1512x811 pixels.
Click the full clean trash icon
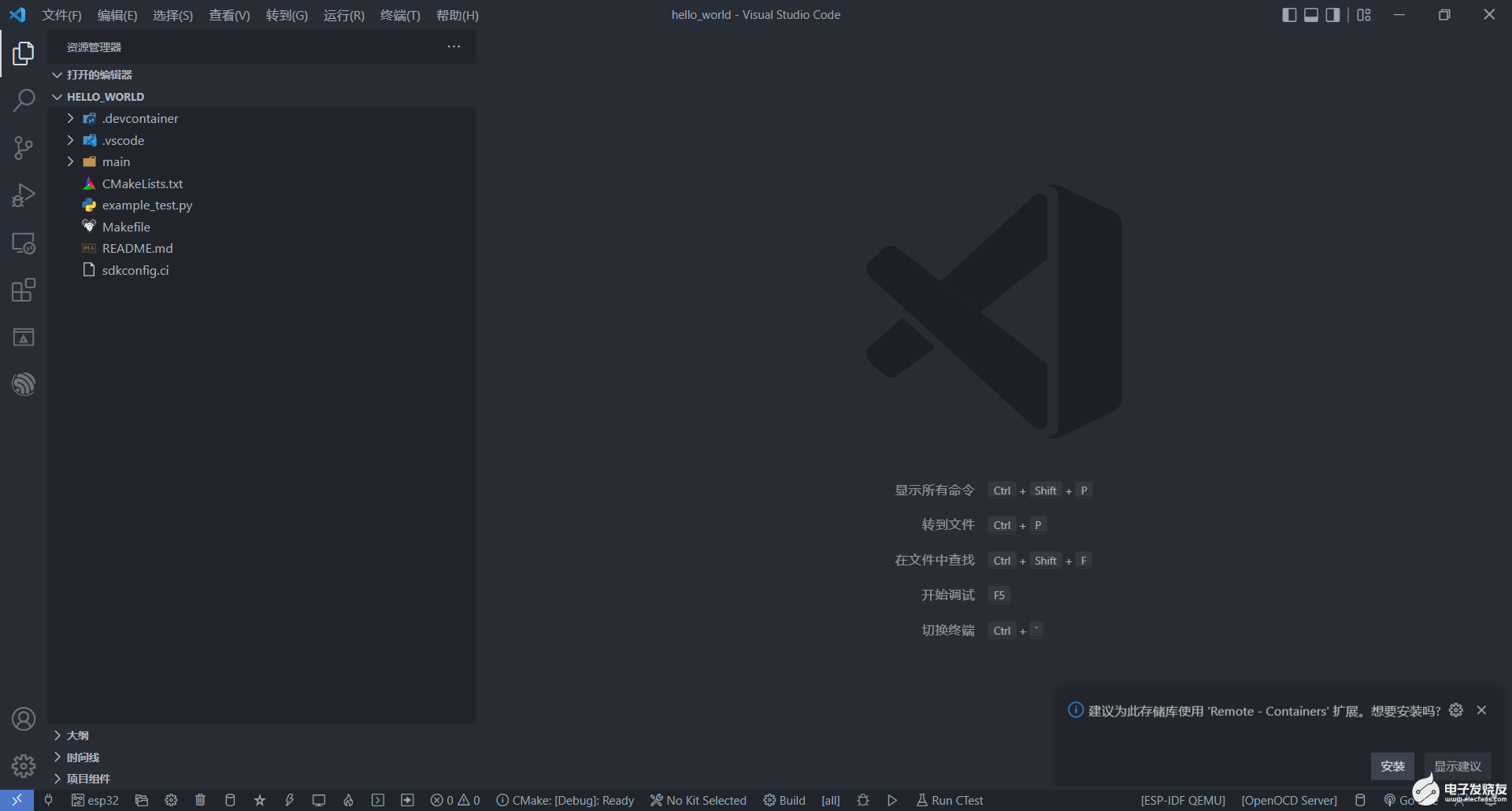pyautogui.click(x=200, y=800)
